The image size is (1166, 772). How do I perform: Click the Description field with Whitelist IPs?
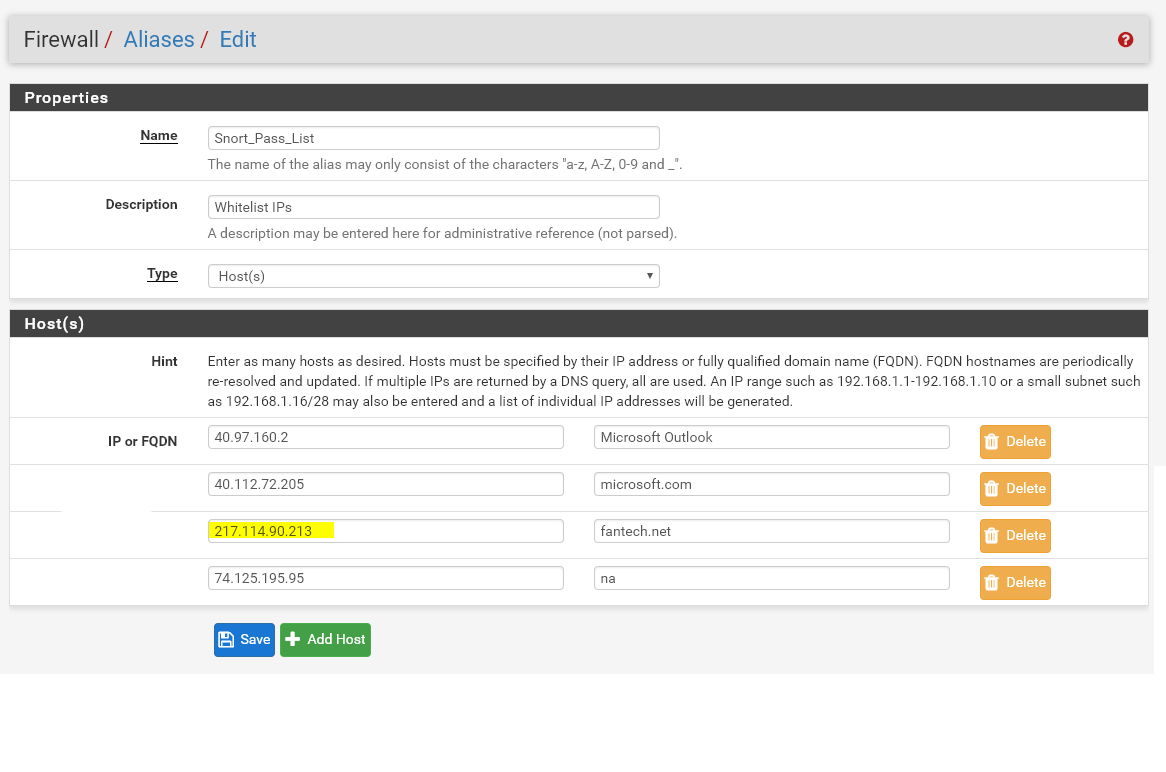click(433, 207)
